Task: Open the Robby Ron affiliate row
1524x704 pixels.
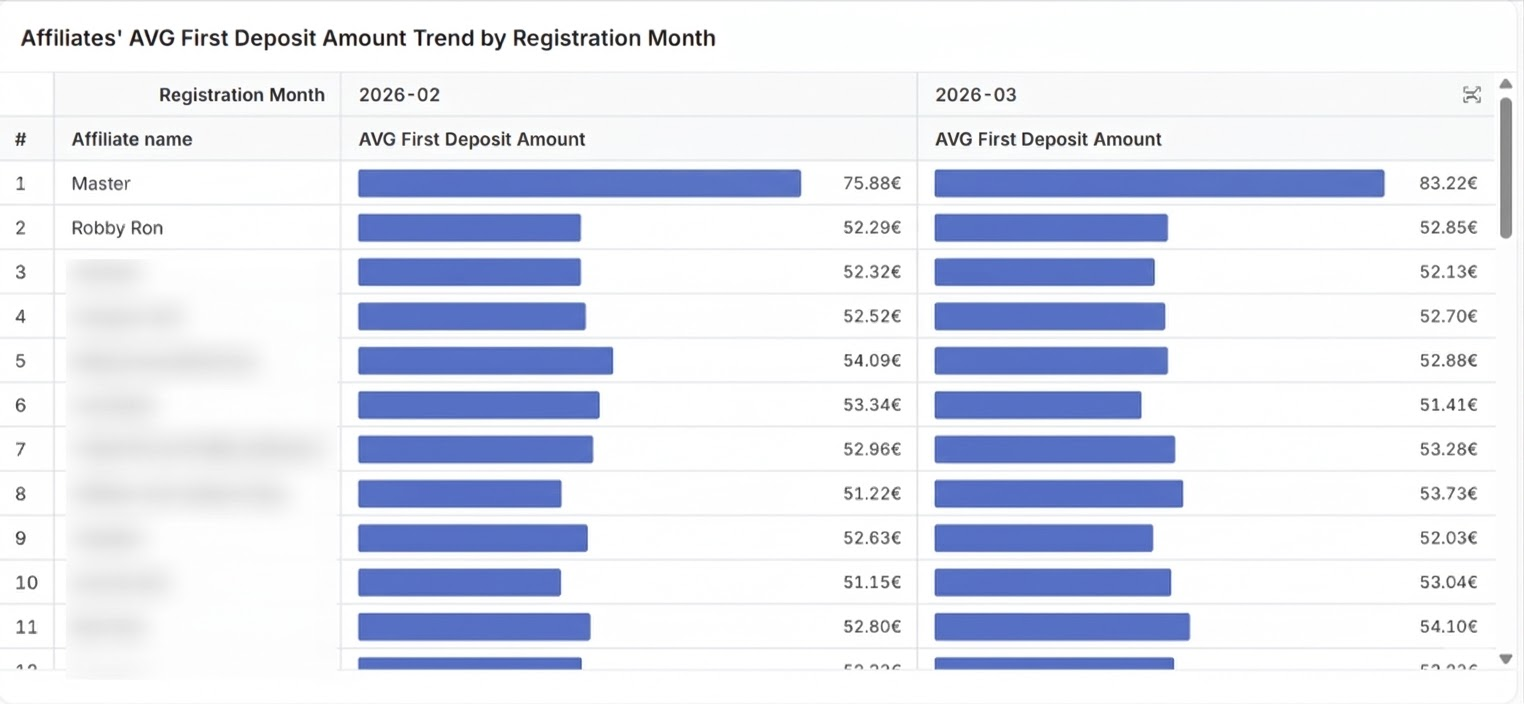Action: (x=117, y=228)
